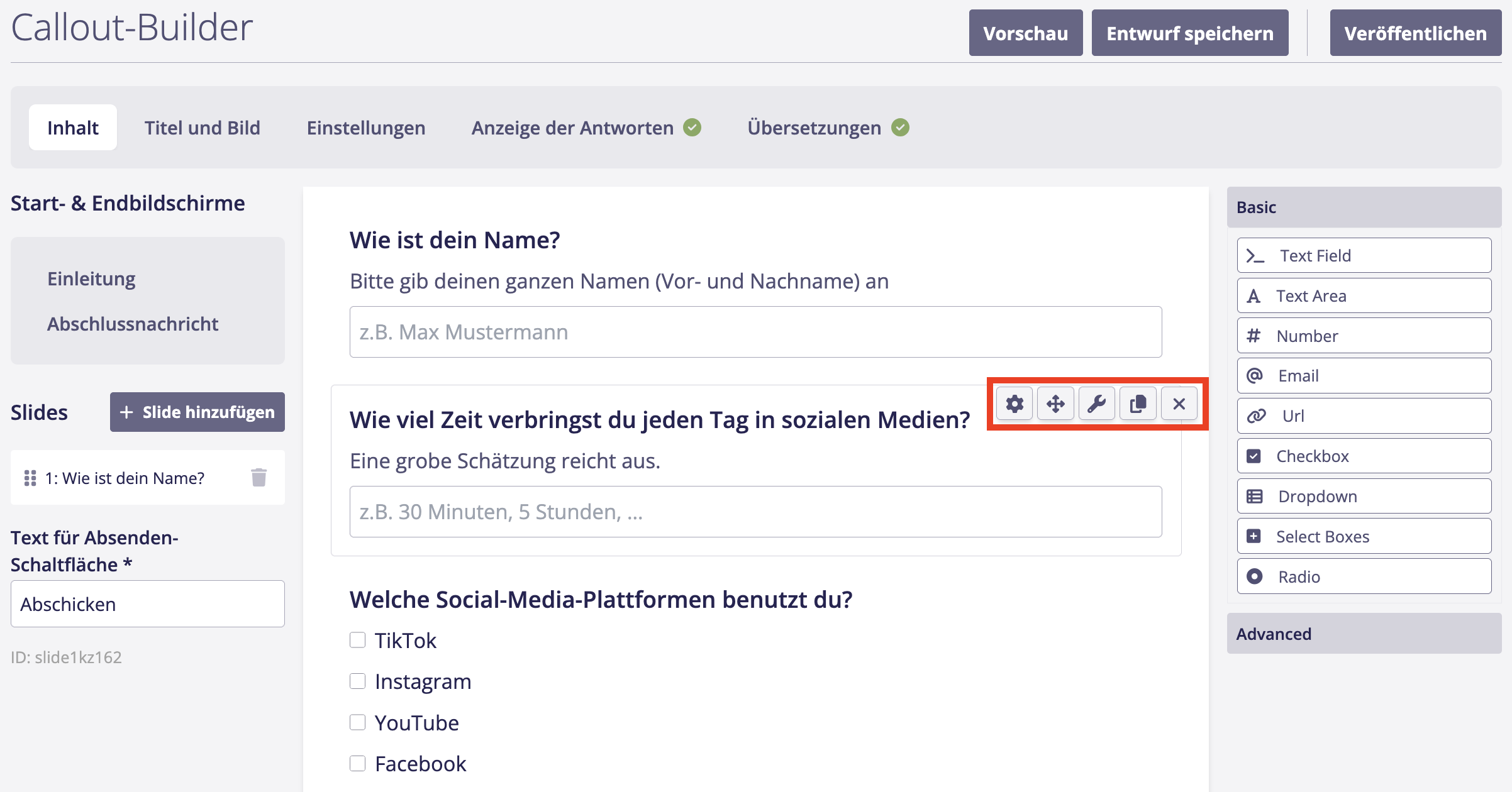Screen dimensions: 1512x792
Task: Select the Dropdown component in Basic panel
Action: pos(1364,497)
